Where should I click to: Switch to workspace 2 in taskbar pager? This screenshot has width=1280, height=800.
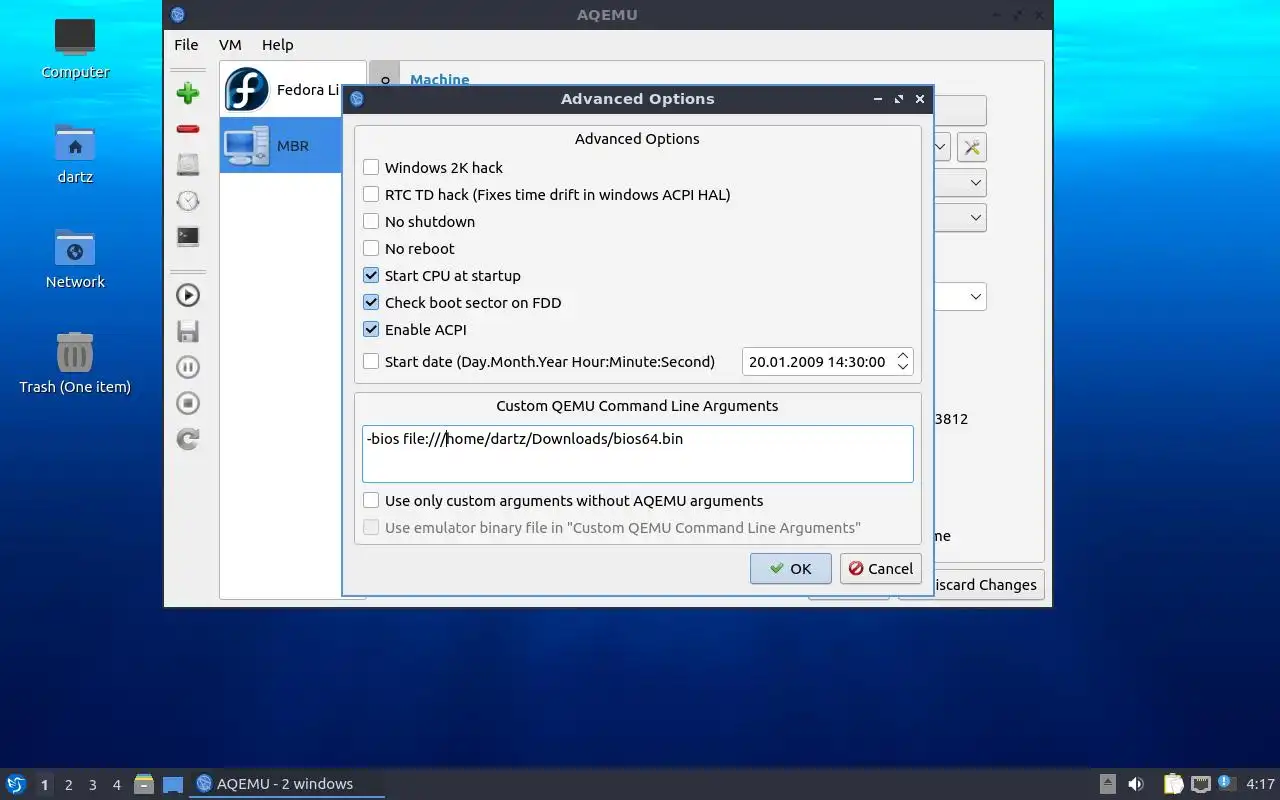[69, 785]
